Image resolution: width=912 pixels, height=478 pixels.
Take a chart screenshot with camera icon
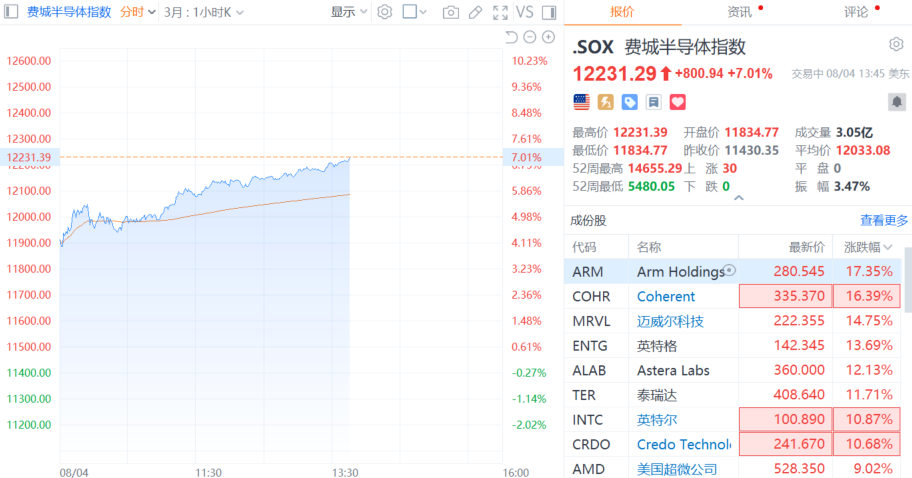450,12
